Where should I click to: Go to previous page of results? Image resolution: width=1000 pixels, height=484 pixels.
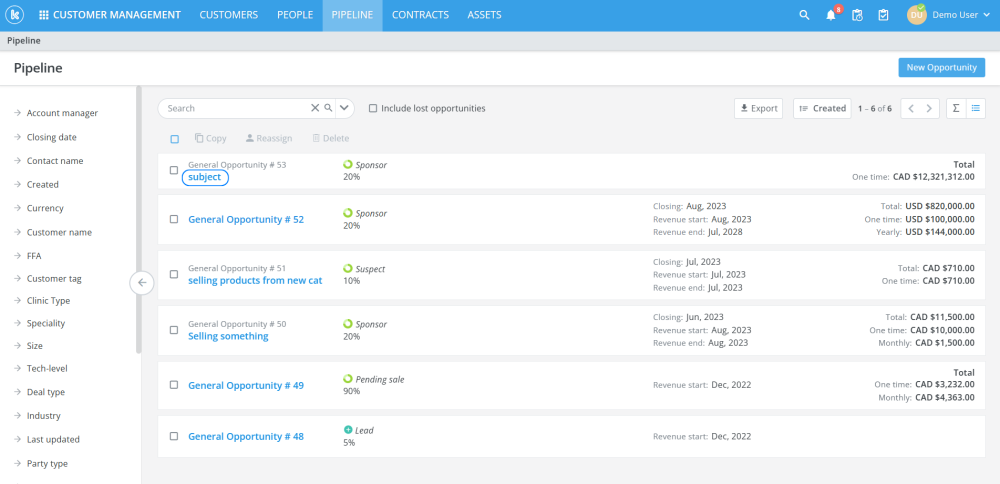click(x=911, y=108)
